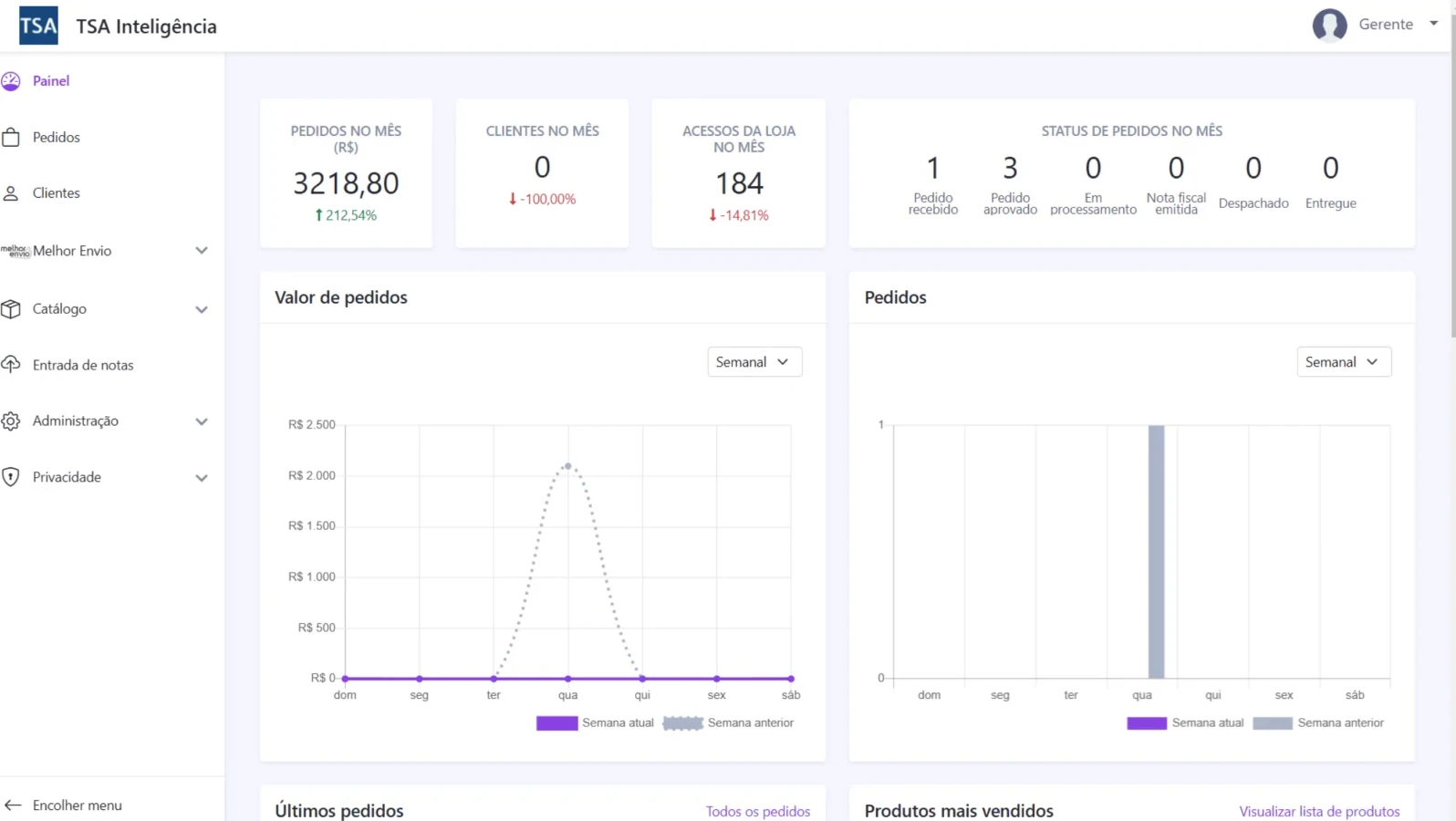Click the Painel dashboard gauge icon

(x=11, y=81)
